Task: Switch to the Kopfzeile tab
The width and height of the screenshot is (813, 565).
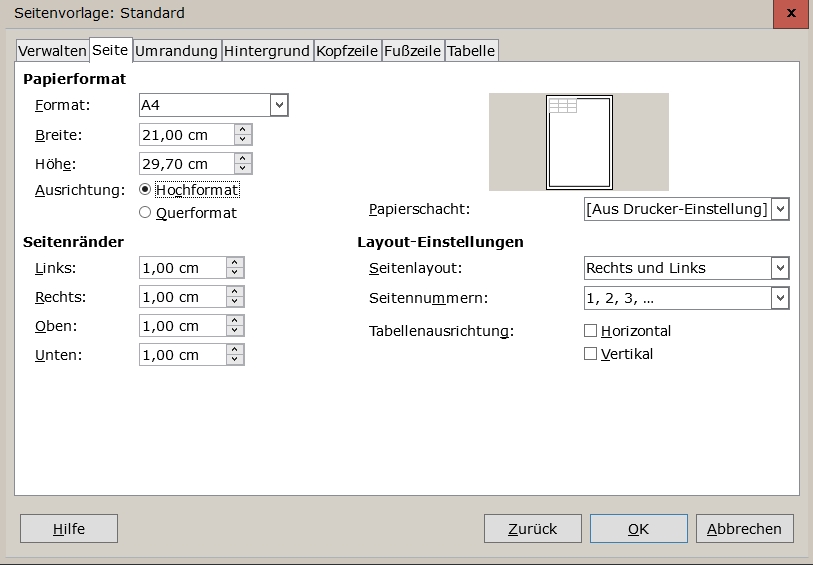Action: coord(347,51)
